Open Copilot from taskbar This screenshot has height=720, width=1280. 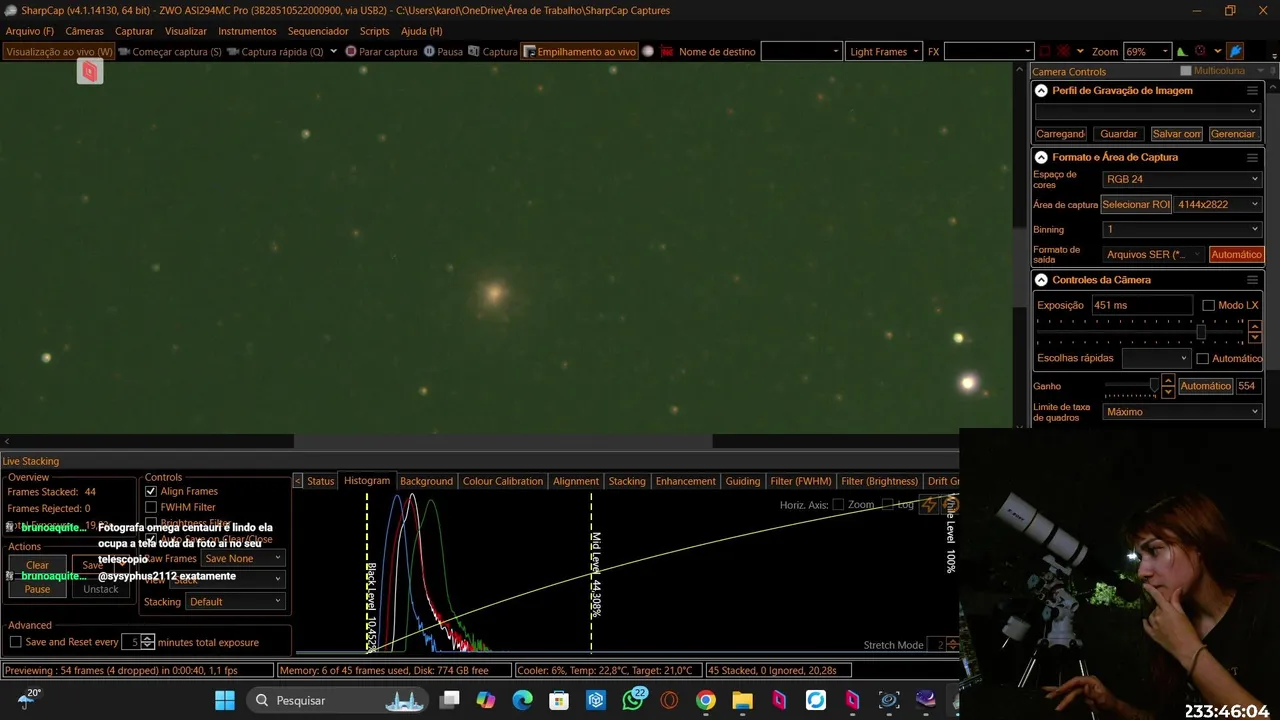click(486, 700)
